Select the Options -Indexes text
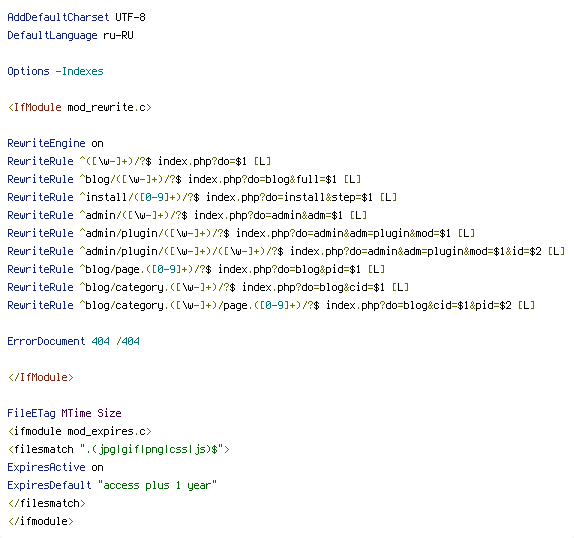Viewport: 574px width, 538px height. point(55,71)
